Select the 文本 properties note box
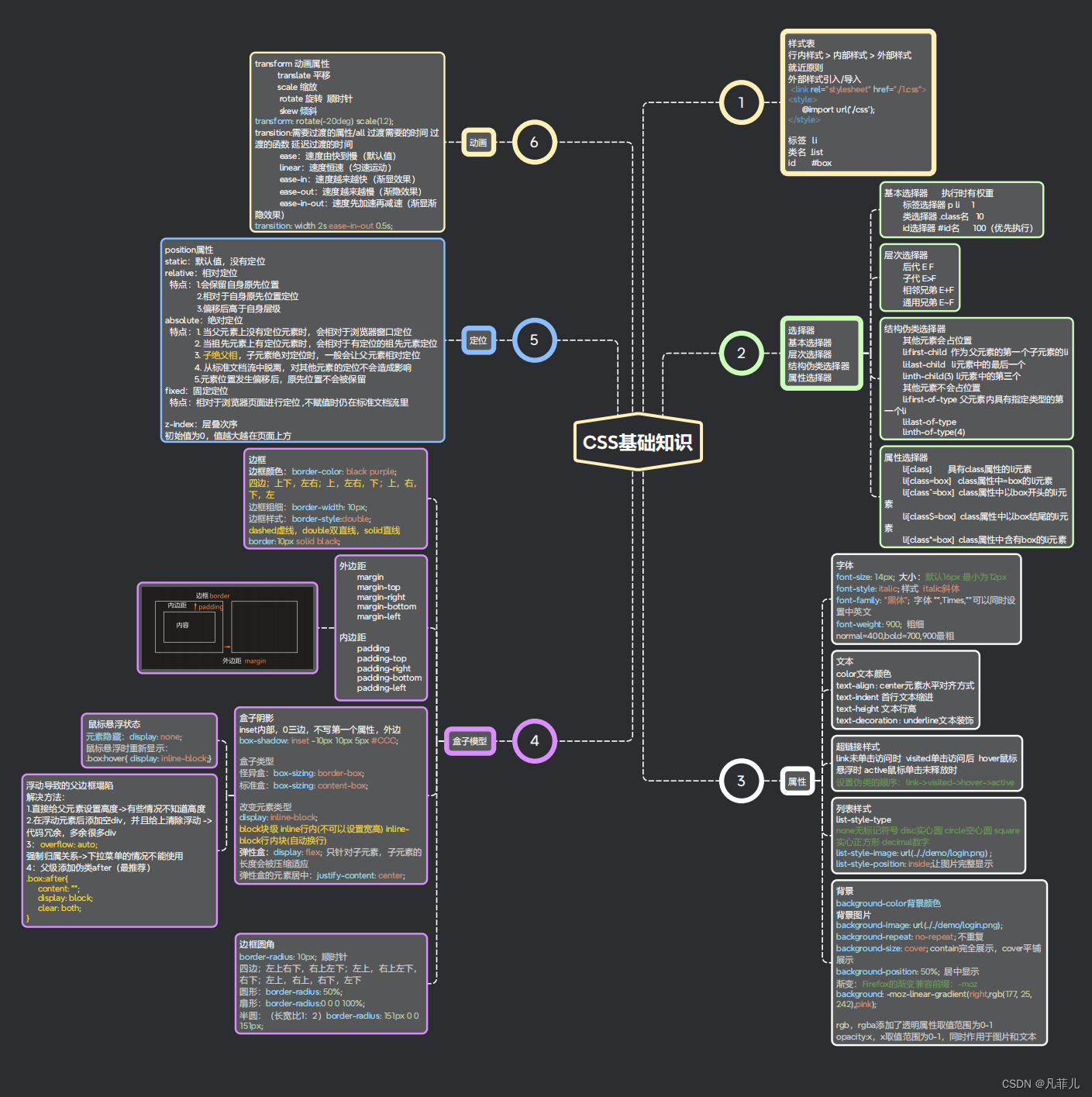The height and width of the screenshot is (1097, 1092). [x=905, y=690]
